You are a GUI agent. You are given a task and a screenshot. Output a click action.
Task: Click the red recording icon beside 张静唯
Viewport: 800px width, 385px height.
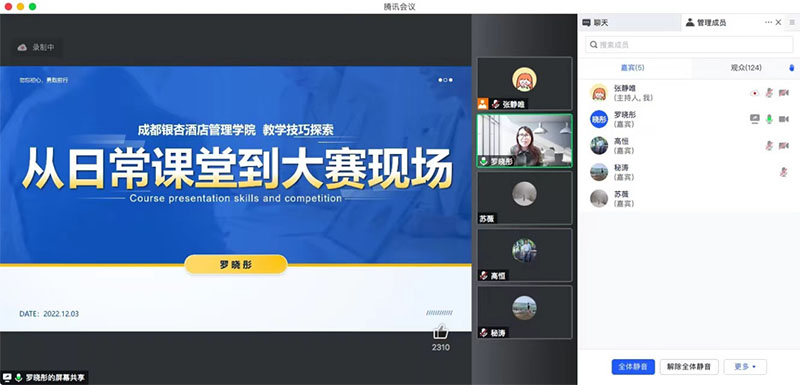[x=755, y=93]
